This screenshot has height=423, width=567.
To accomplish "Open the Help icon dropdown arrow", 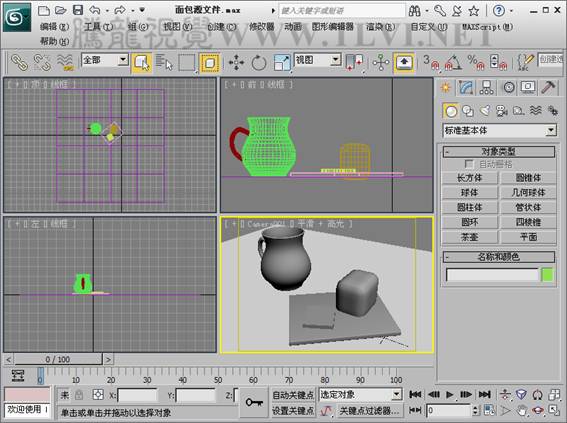I will click(x=511, y=11).
